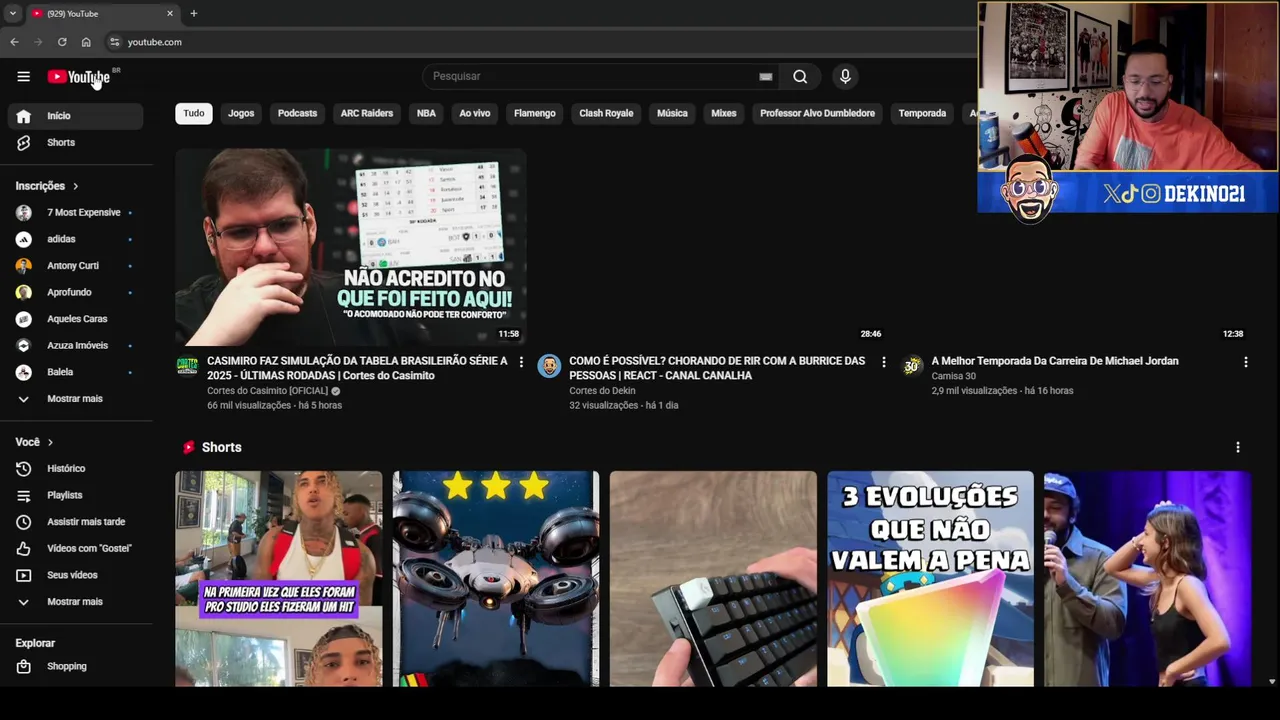Click browser home button
Screen dimensions: 1280x720
coord(86,42)
